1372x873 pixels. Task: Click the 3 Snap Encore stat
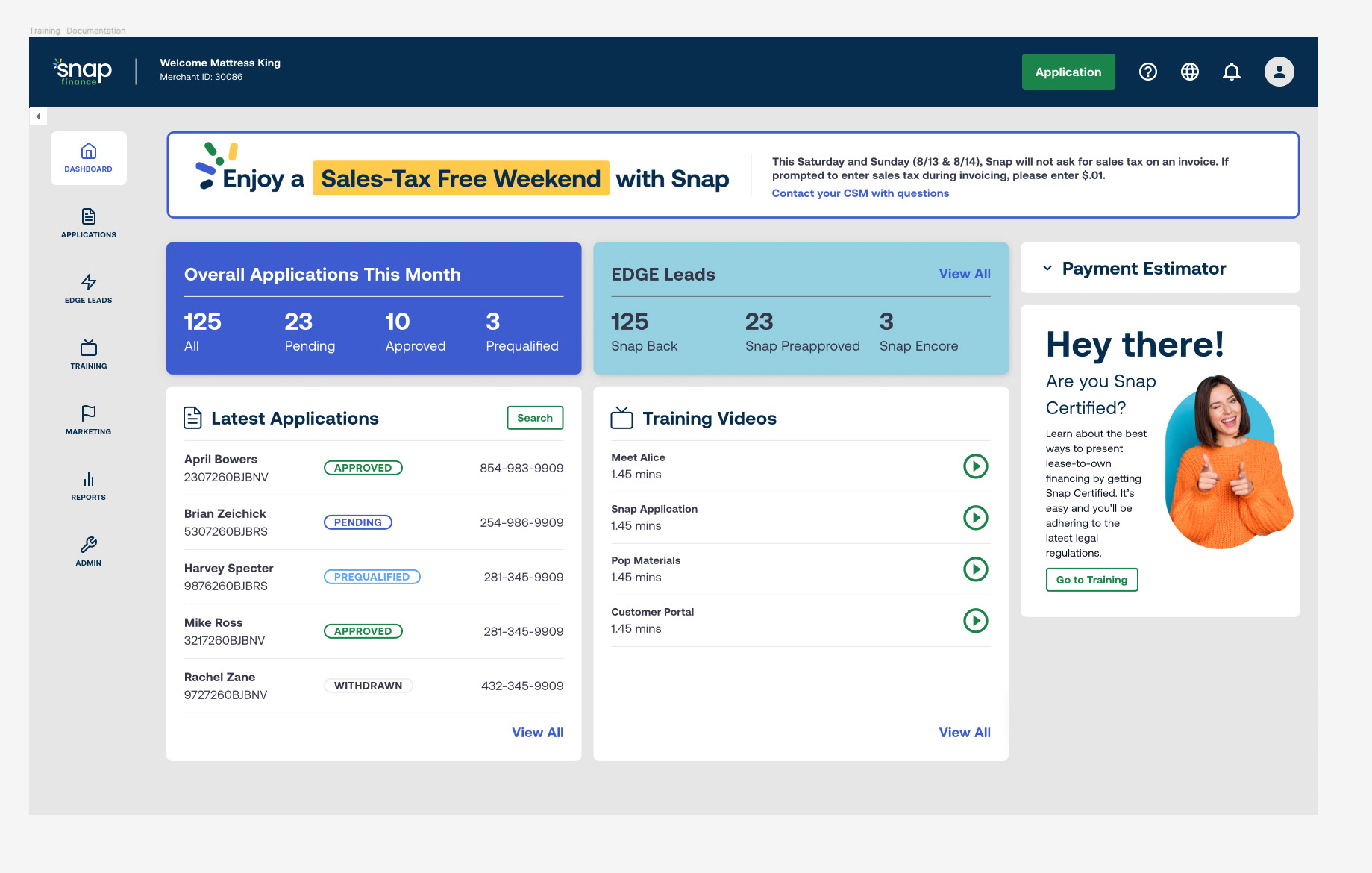pos(918,331)
